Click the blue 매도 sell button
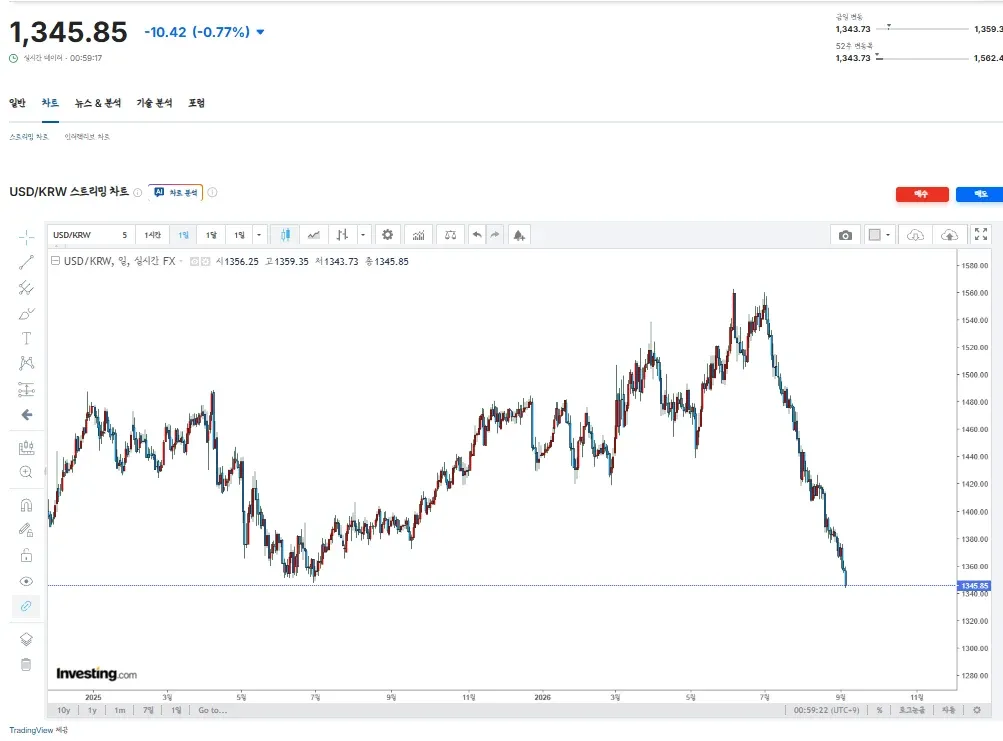This screenshot has height=741, width=1003. coord(981,194)
